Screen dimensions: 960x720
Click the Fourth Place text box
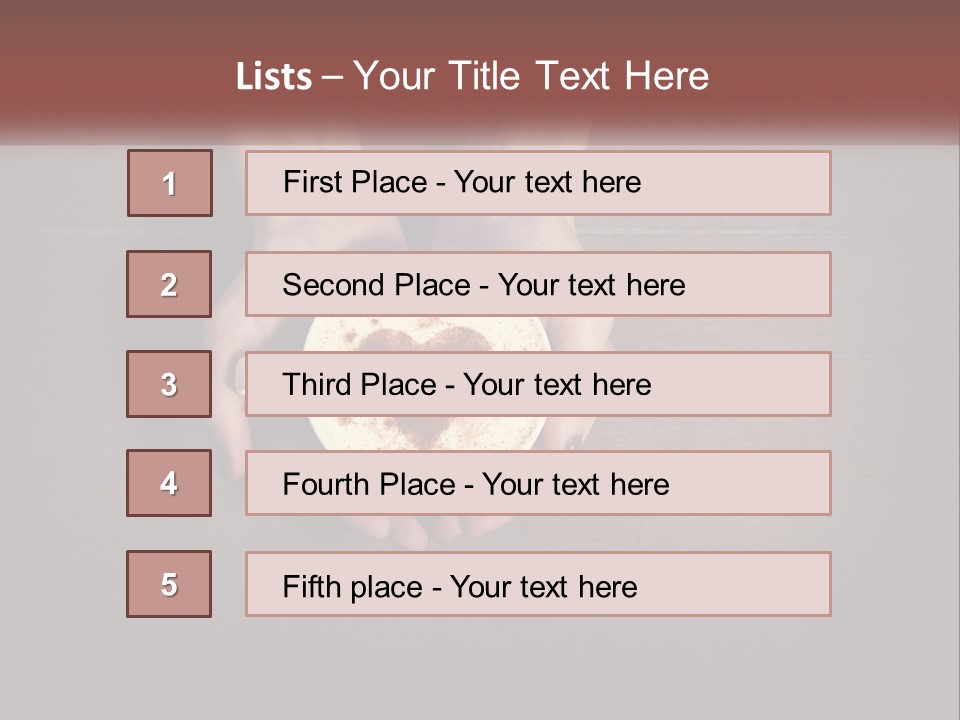tap(538, 484)
